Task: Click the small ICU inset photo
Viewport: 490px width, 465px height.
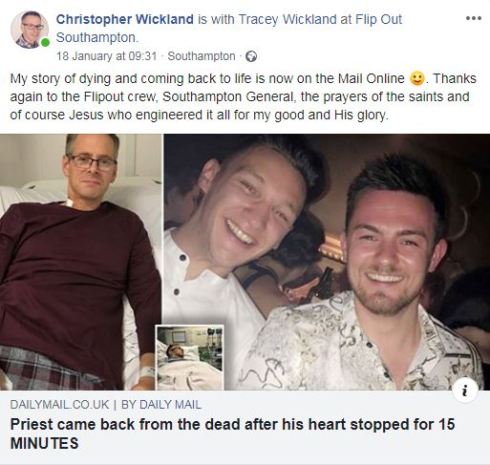Action: tap(190, 358)
